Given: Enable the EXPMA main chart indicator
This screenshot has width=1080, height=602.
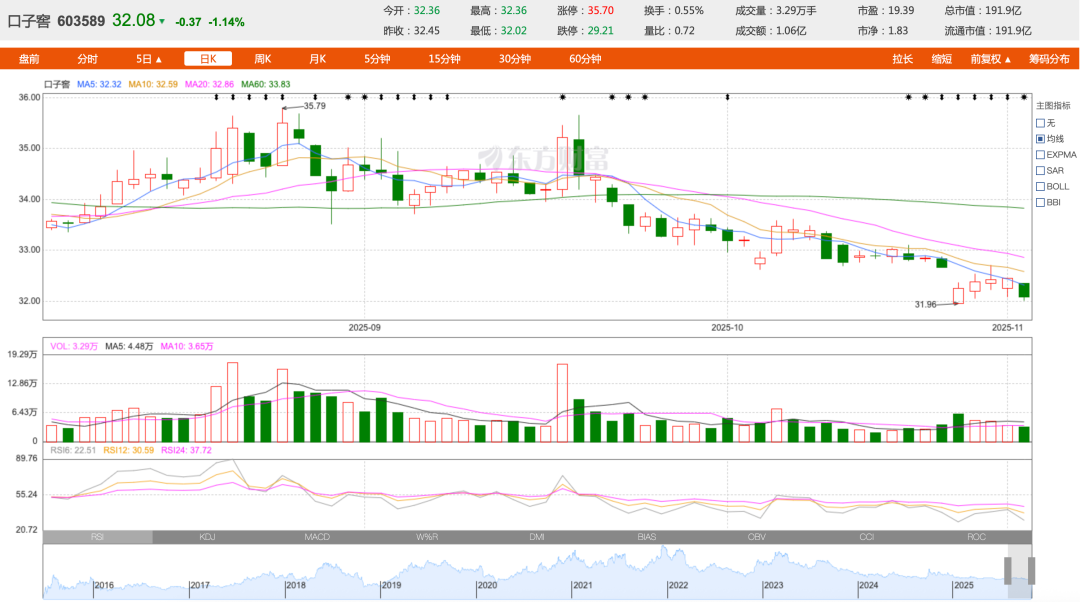Looking at the screenshot, I should point(1040,155).
